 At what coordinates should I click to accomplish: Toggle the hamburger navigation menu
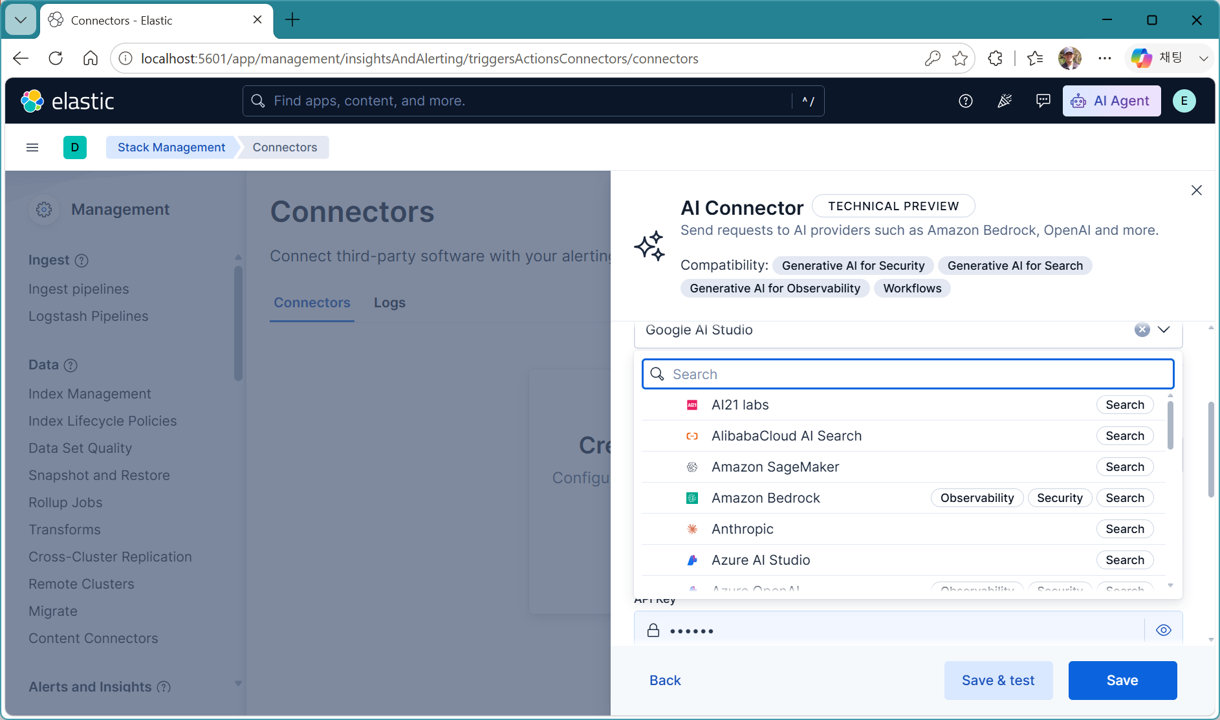(32, 147)
